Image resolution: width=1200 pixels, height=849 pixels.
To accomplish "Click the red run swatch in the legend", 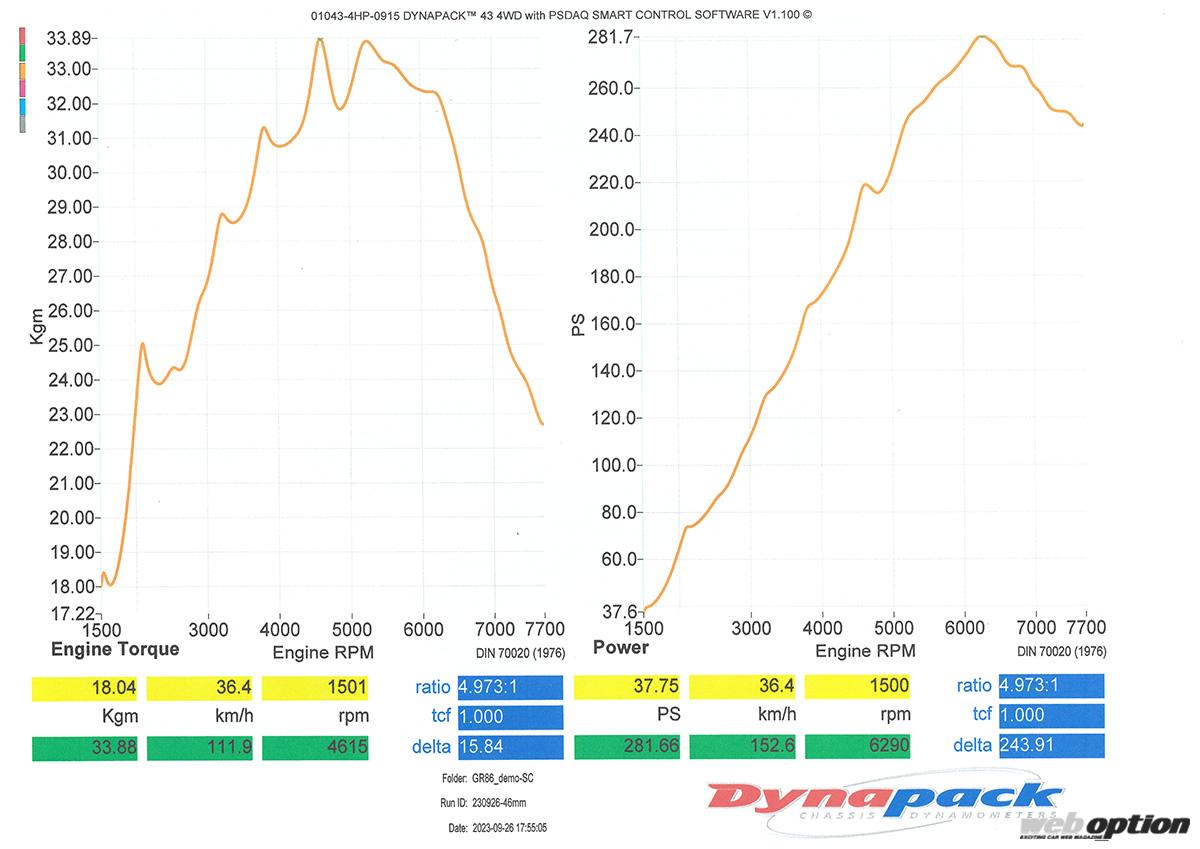I will click(22, 37).
